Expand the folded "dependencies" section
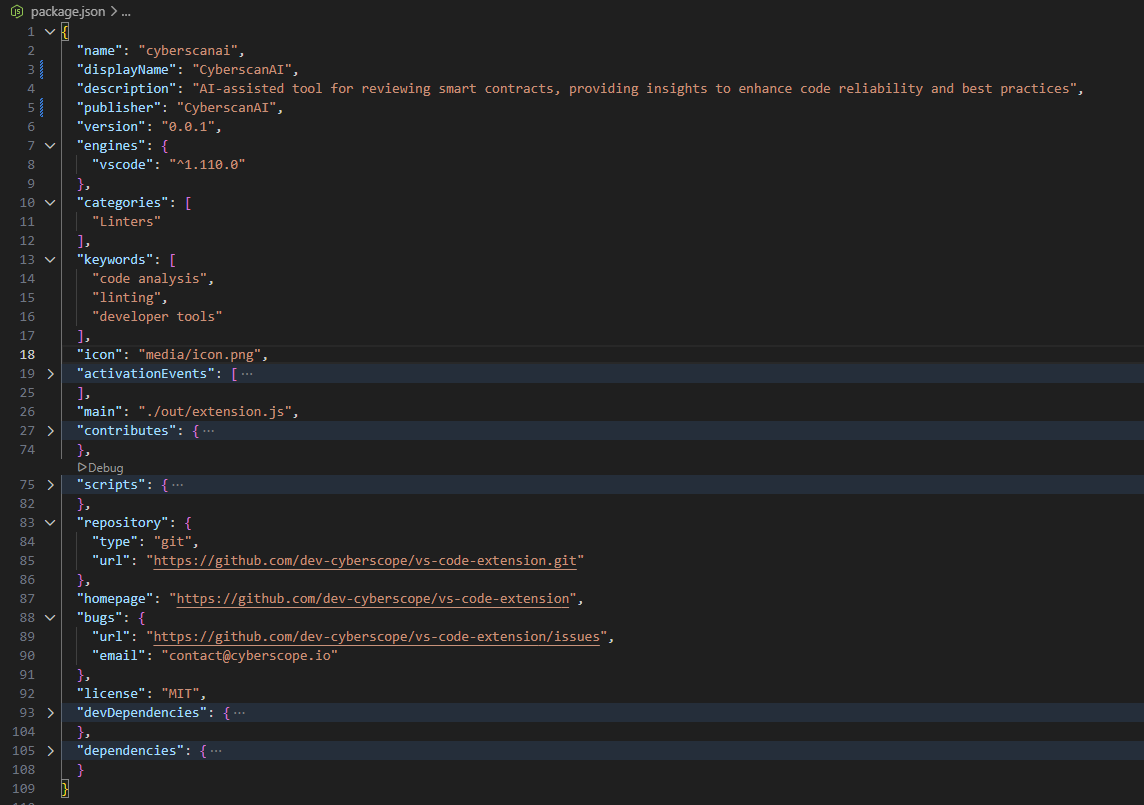Image resolution: width=1144 pixels, height=805 pixels. pos(50,750)
